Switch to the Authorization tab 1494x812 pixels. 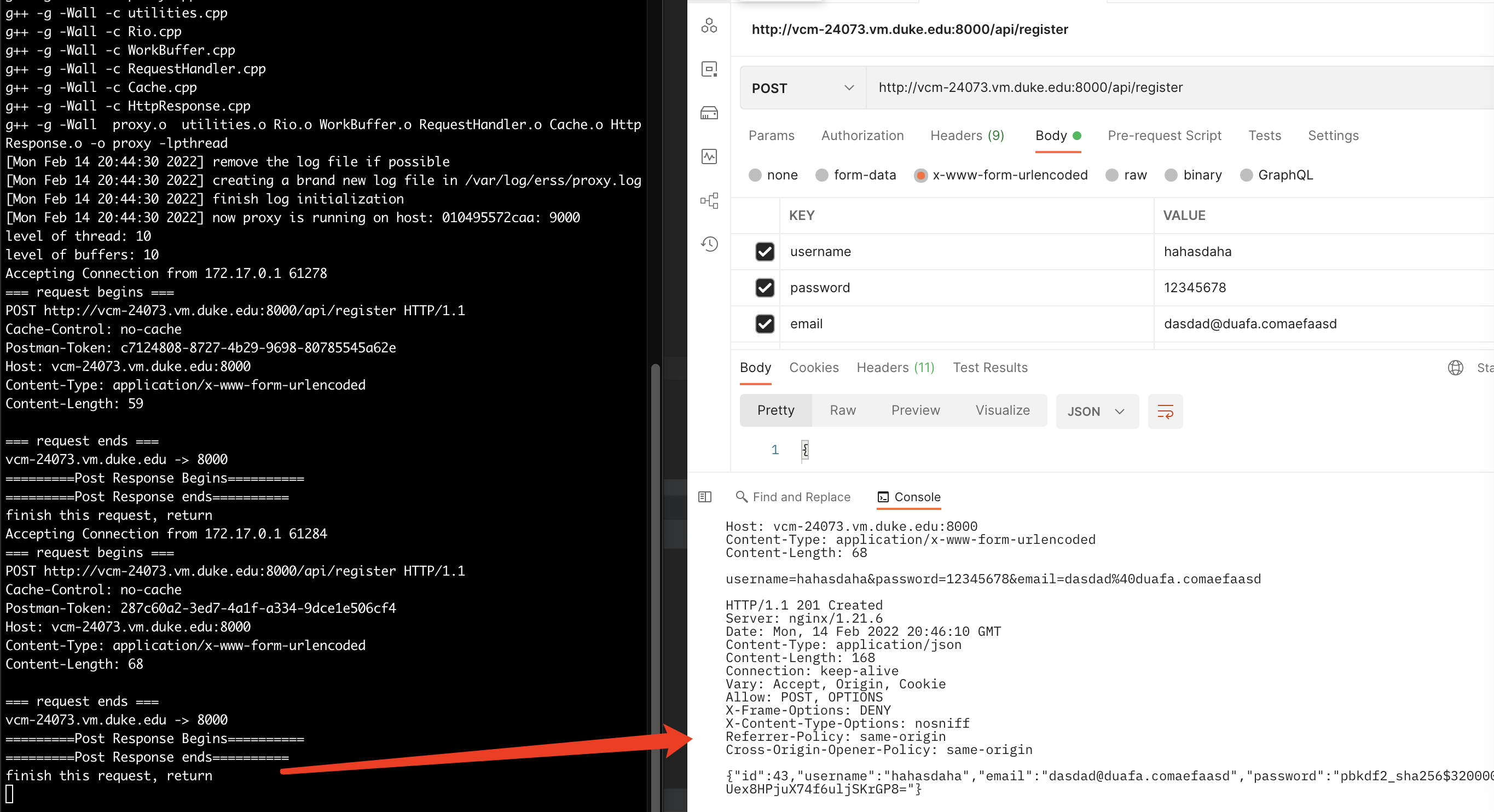(x=862, y=136)
